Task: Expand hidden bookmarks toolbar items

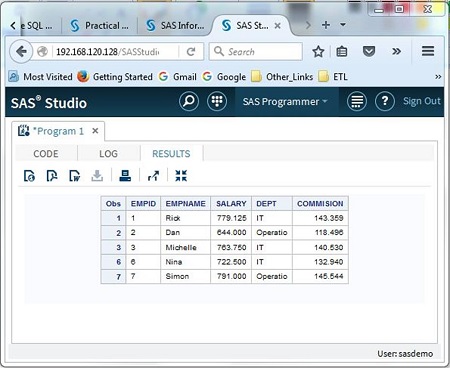Action: (438, 77)
